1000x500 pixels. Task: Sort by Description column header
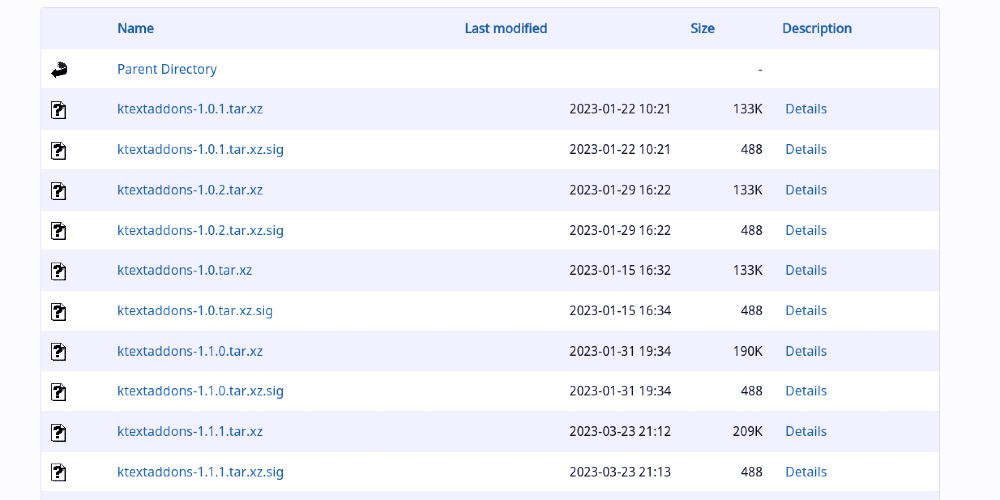[816, 28]
